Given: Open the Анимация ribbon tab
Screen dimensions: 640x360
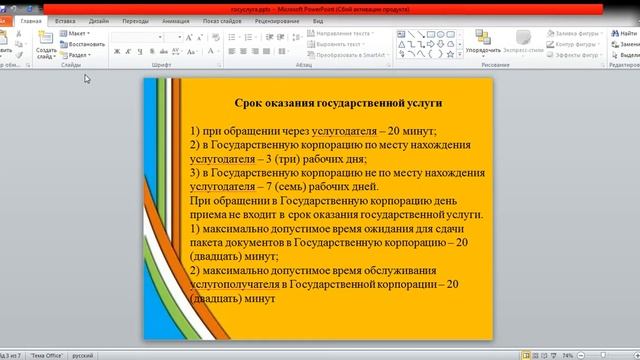Looking at the screenshot, I should 176,21.
